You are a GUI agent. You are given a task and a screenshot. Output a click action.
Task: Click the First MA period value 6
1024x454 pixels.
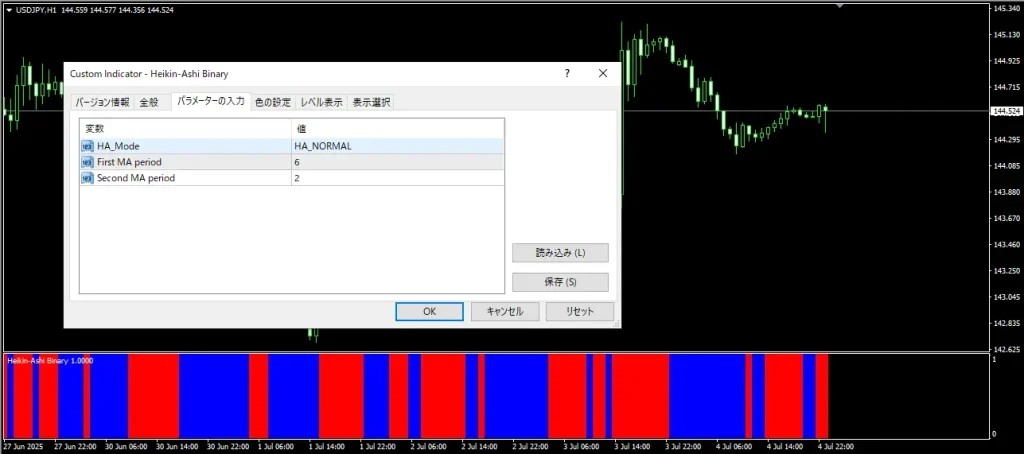[x=398, y=162]
